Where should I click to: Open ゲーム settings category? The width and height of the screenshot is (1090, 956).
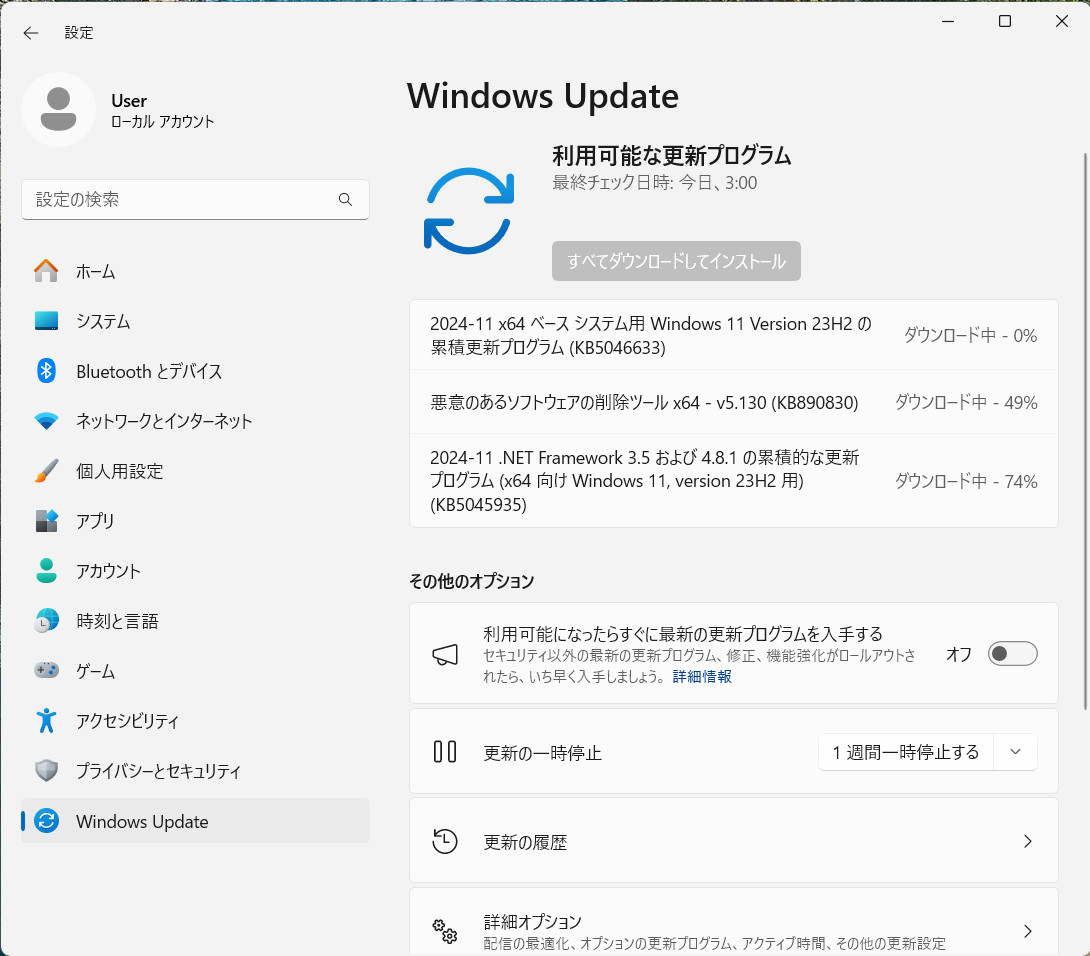click(195, 671)
